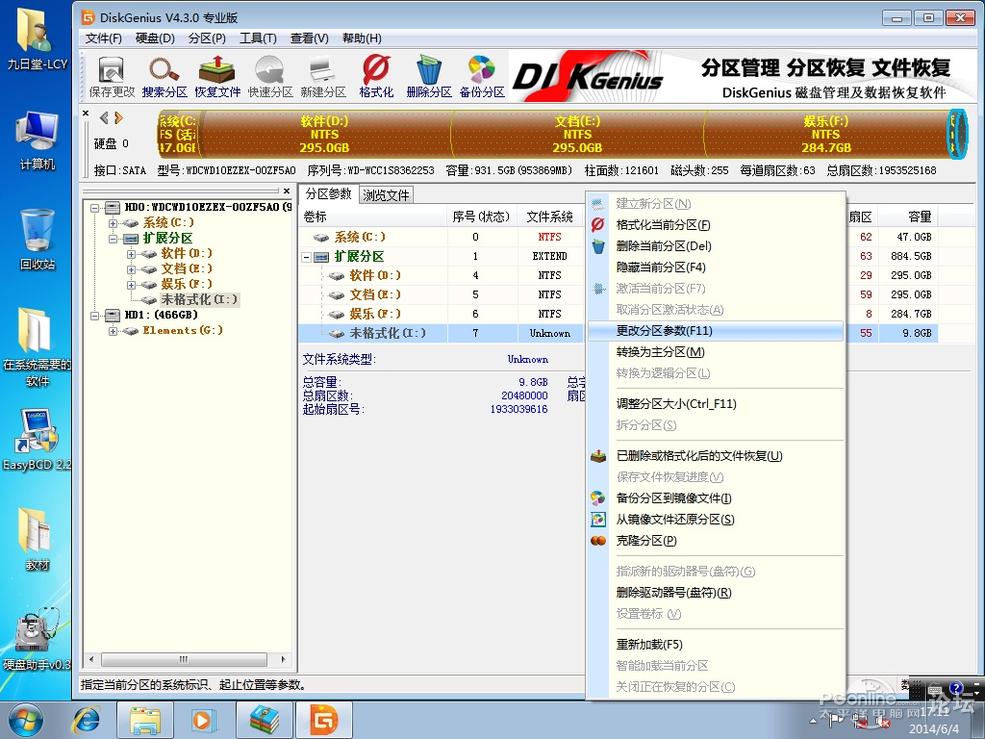This screenshot has height=739, width=985.
Task: Click the 容量 column header
Action: (908, 217)
